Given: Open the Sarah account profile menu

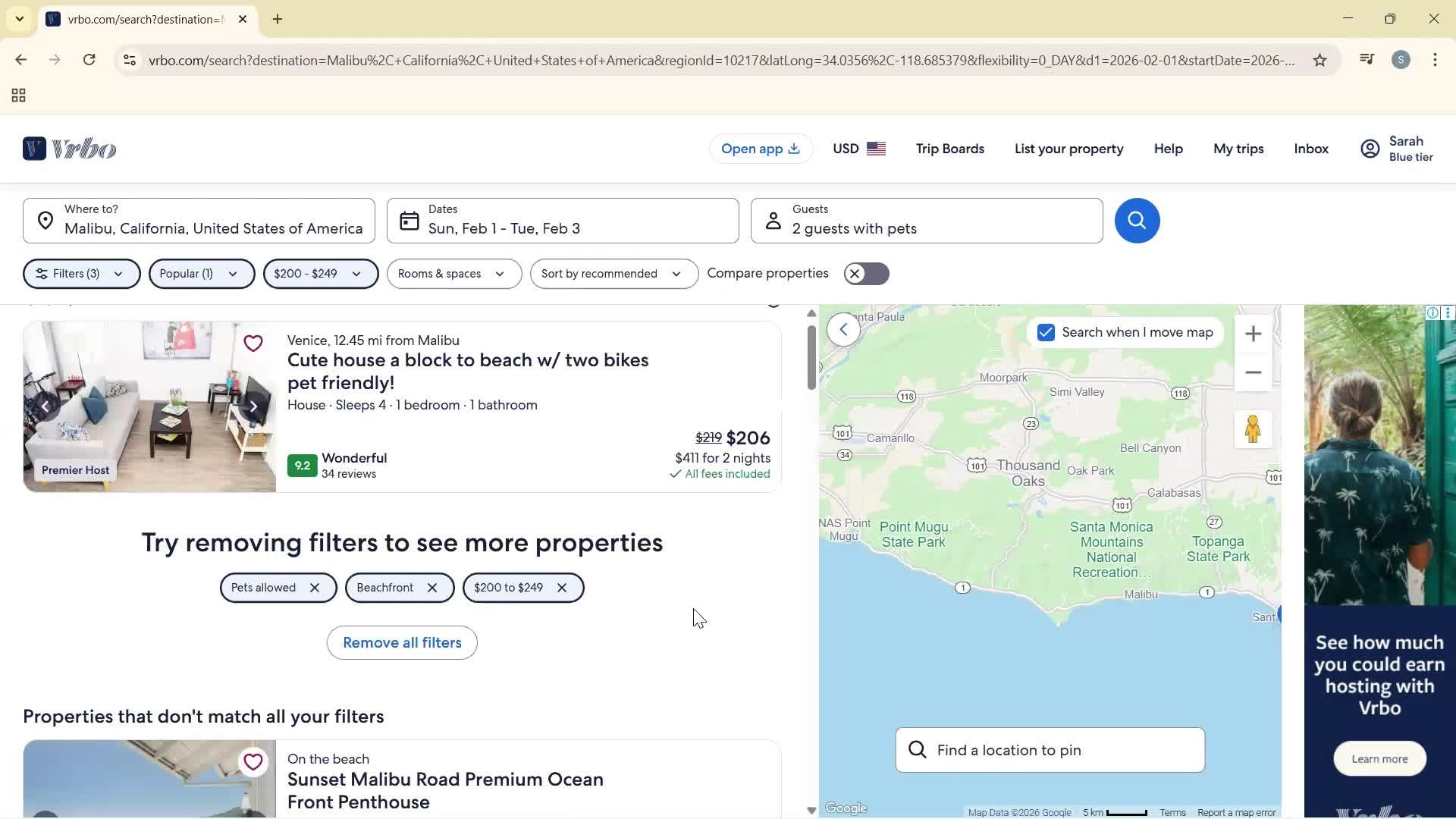Looking at the screenshot, I should click(1396, 149).
